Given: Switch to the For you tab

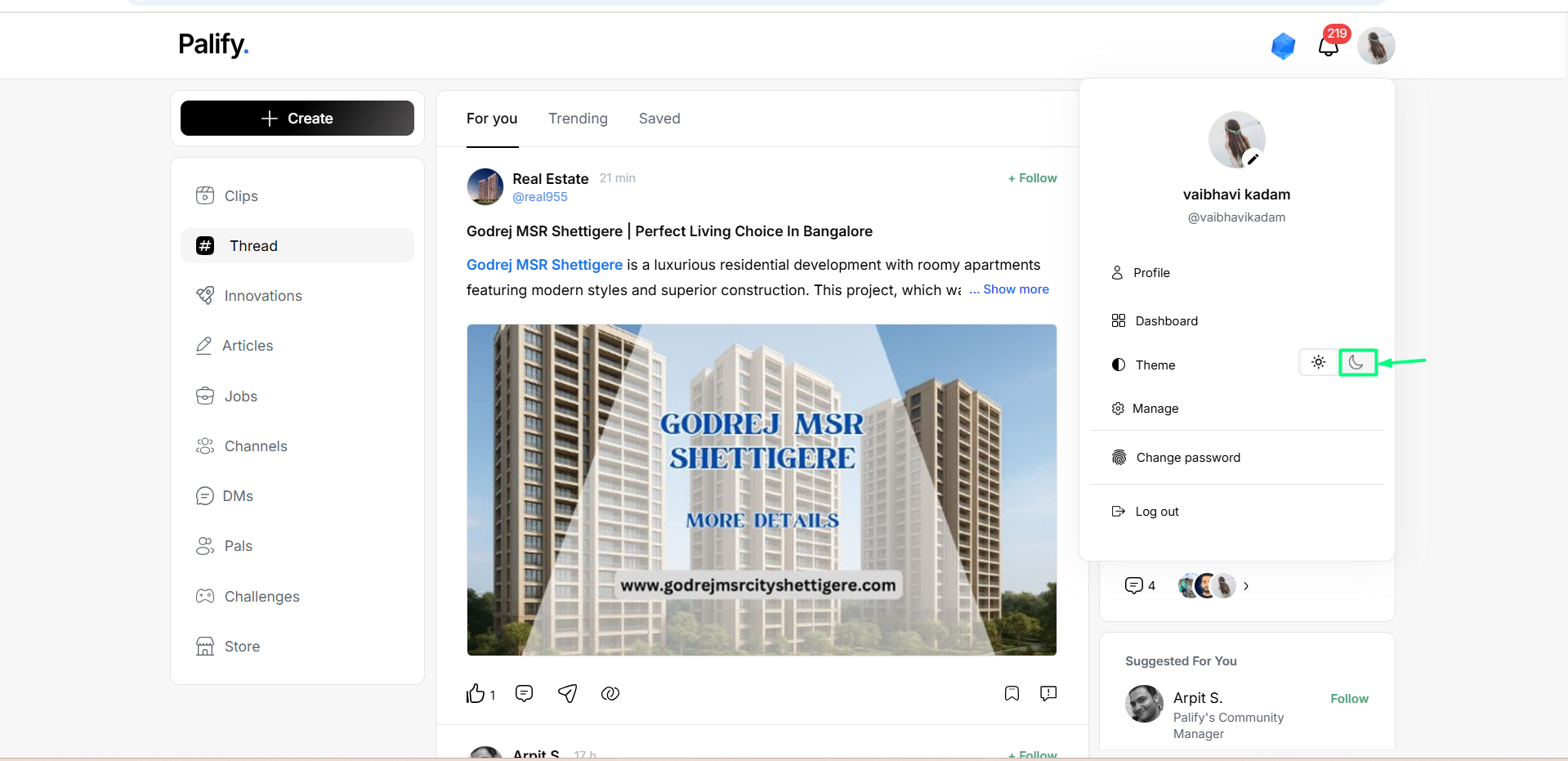Looking at the screenshot, I should (492, 119).
